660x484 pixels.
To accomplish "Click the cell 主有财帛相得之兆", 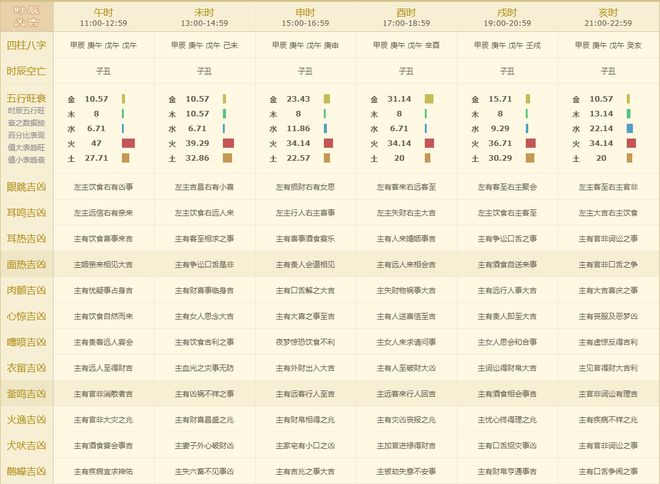I will (x=306, y=420).
